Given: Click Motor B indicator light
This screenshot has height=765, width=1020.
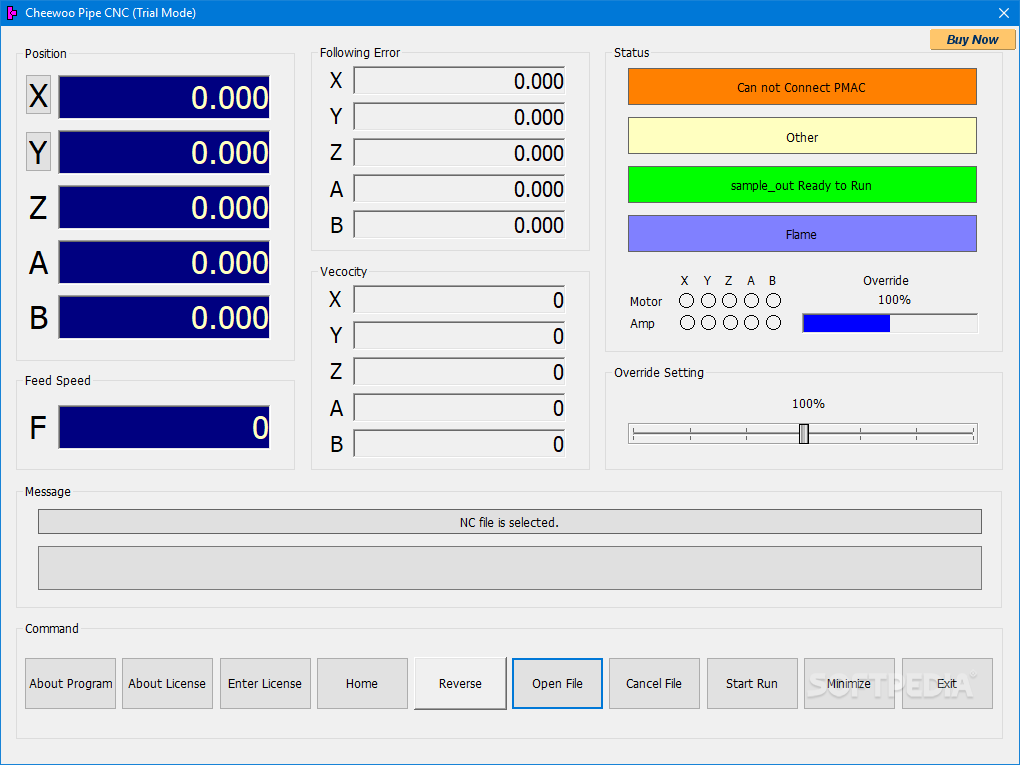Looking at the screenshot, I should point(773,301).
